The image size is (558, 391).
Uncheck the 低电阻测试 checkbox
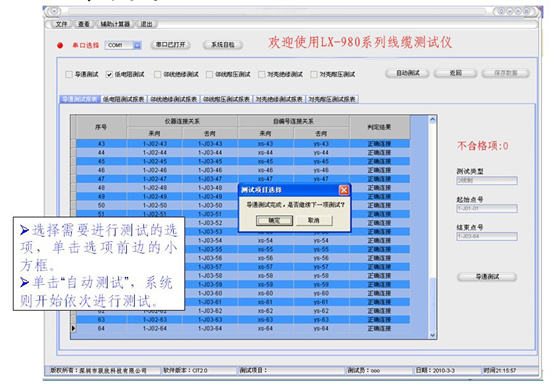pyautogui.click(x=109, y=74)
